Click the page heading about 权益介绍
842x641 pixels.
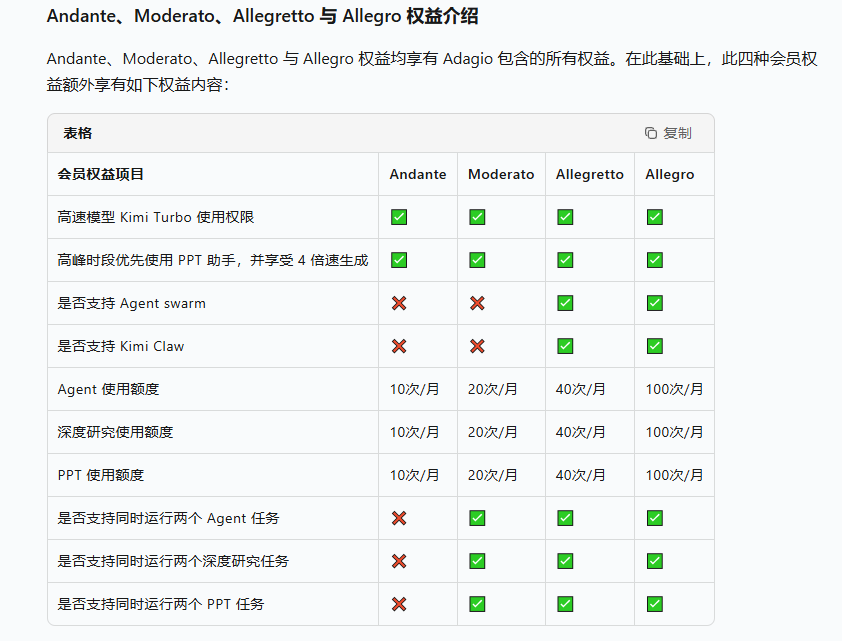tap(262, 17)
